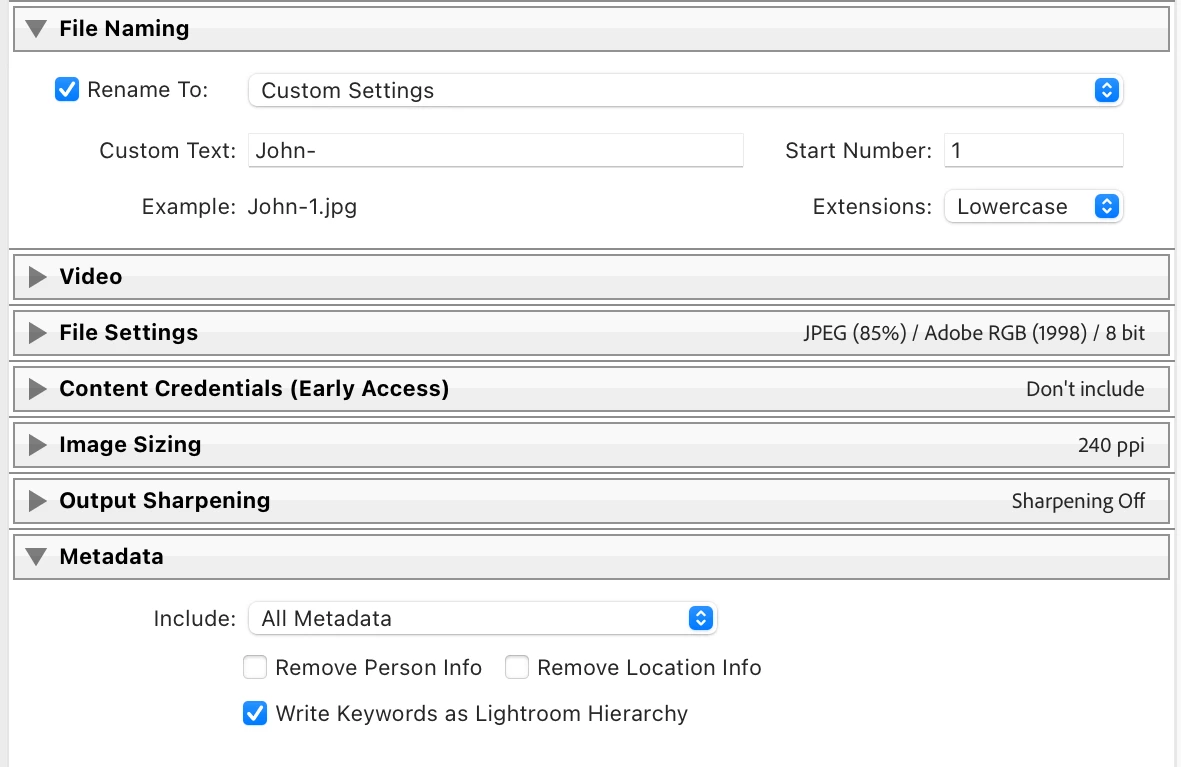Enable Remove Person Info checkbox
The width and height of the screenshot is (1181, 767).
(255, 668)
